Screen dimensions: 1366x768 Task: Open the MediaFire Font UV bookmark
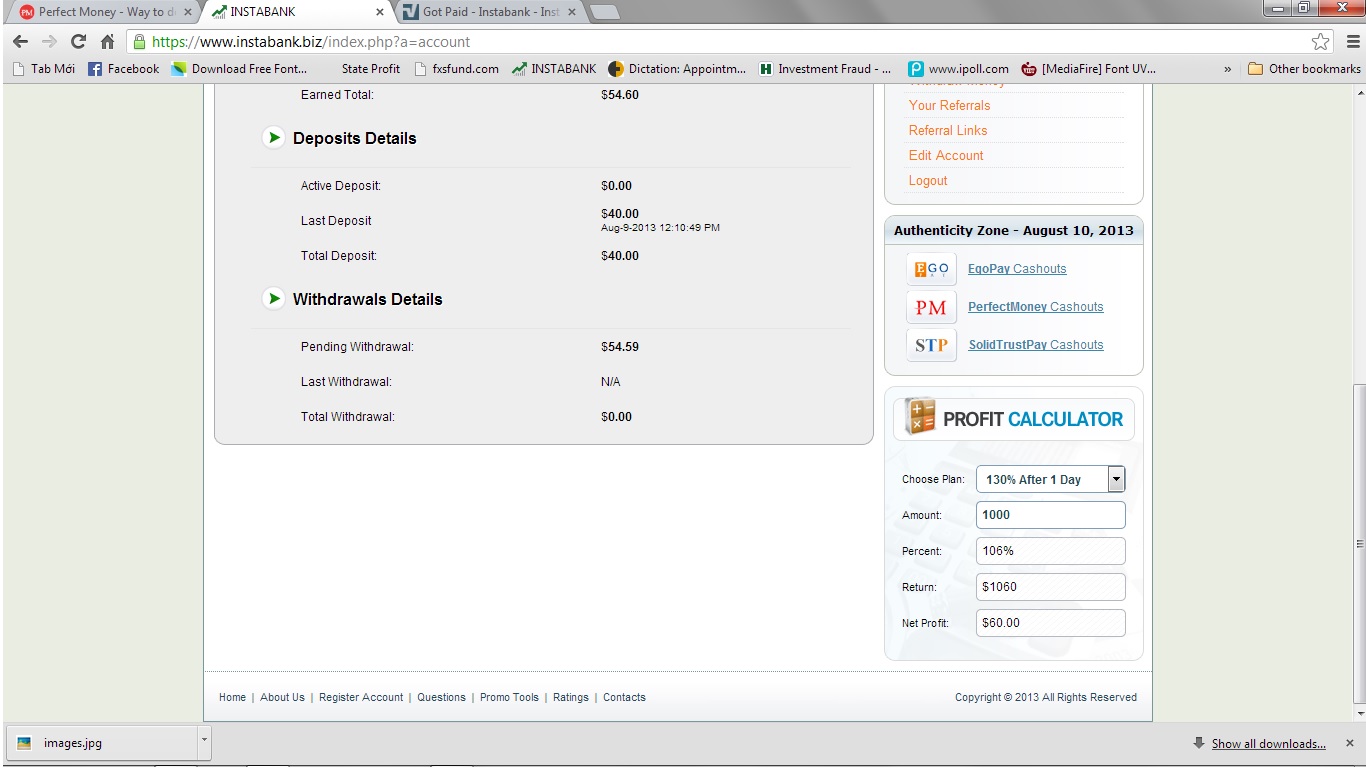point(1088,69)
